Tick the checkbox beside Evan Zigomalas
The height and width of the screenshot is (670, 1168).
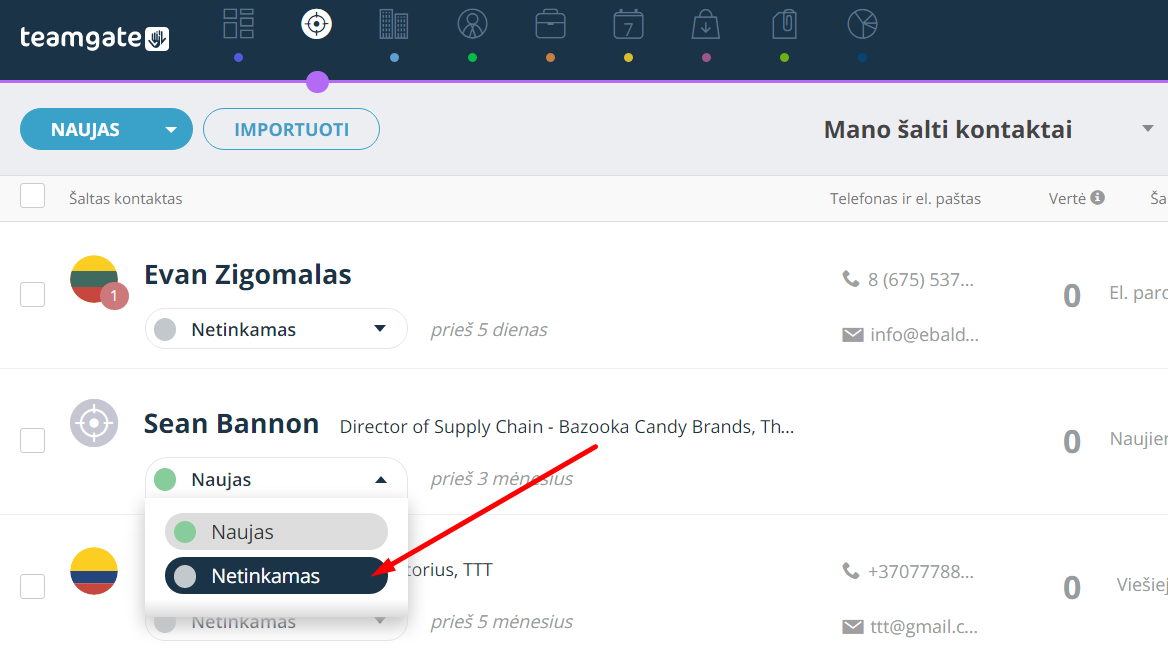33,294
